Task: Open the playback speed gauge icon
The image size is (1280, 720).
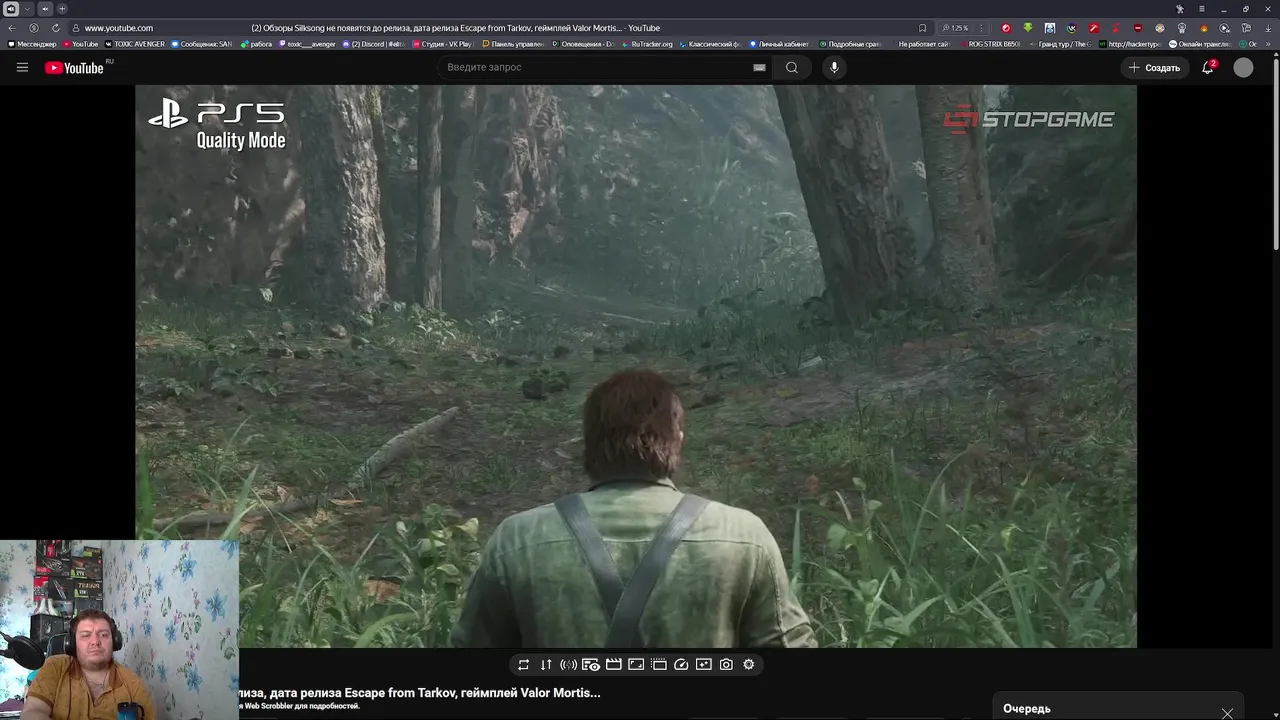Action: tap(681, 664)
